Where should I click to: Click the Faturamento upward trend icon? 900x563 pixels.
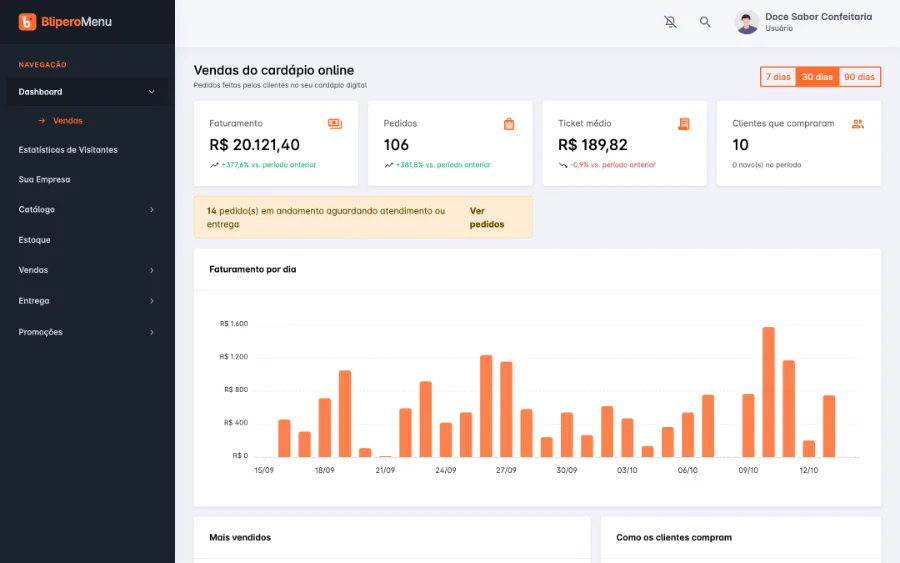click(214, 165)
